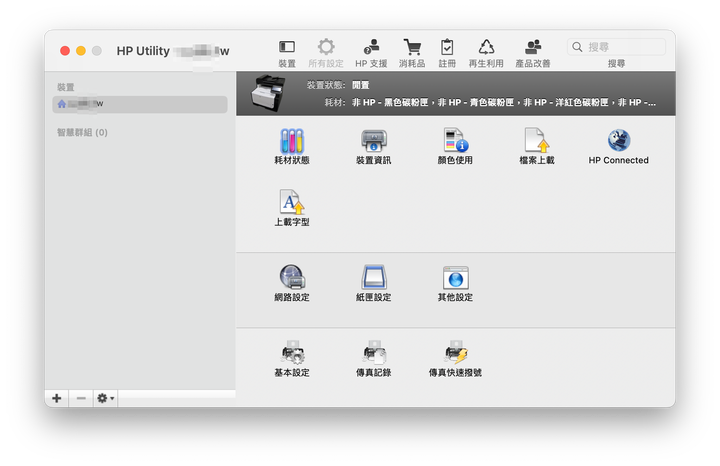Open 傳真記錄 fax log

click(x=373, y=359)
